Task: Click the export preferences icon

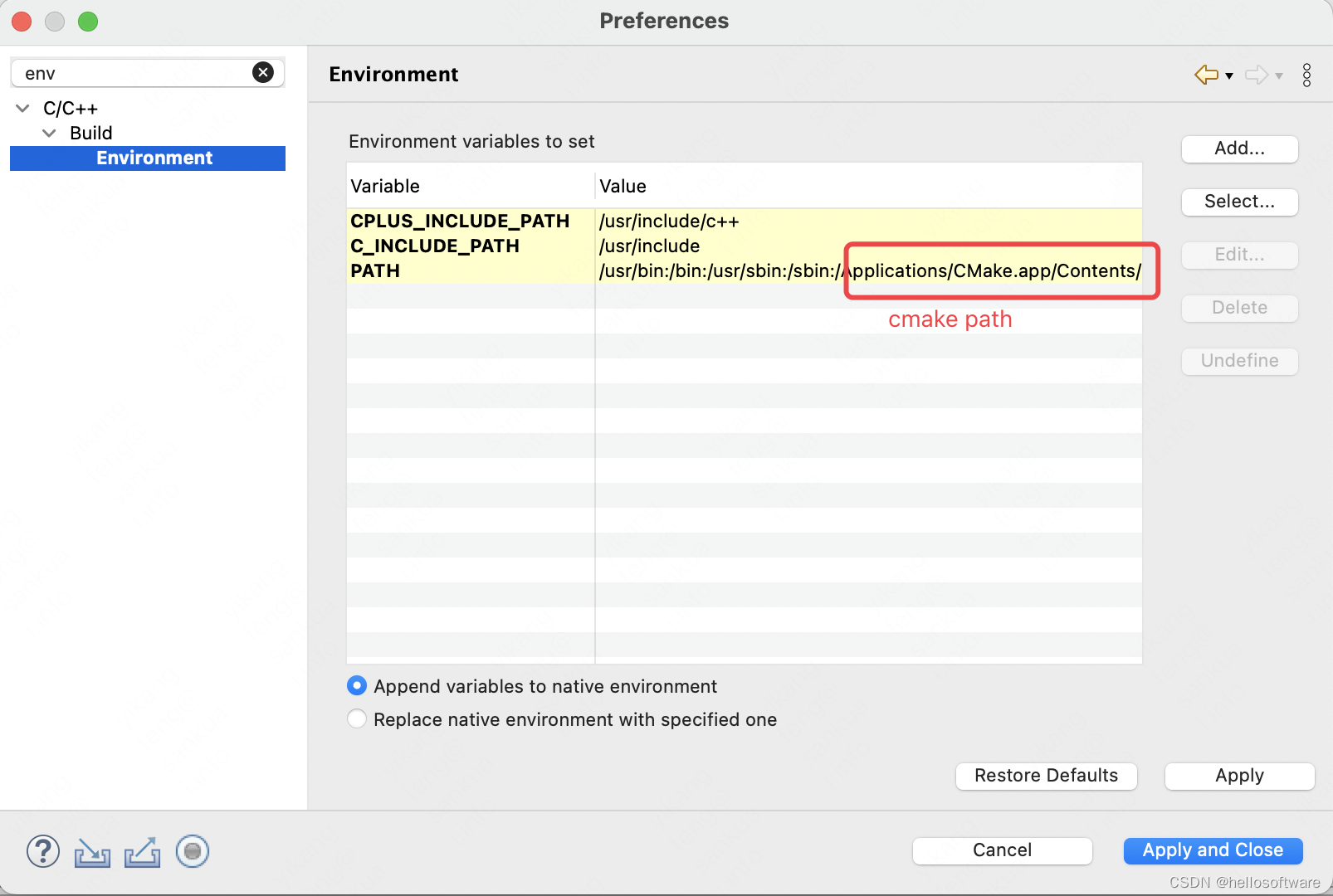Action: click(x=142, y=852)
